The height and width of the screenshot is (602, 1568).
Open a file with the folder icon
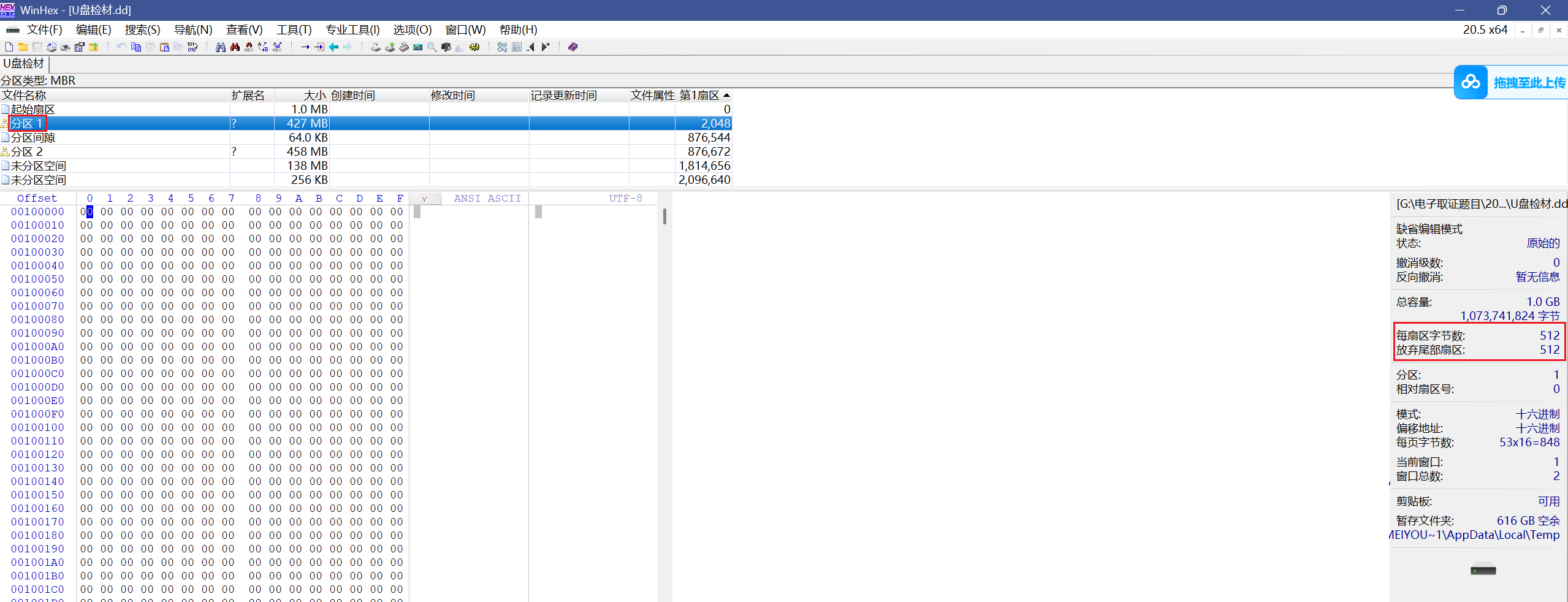23,47
